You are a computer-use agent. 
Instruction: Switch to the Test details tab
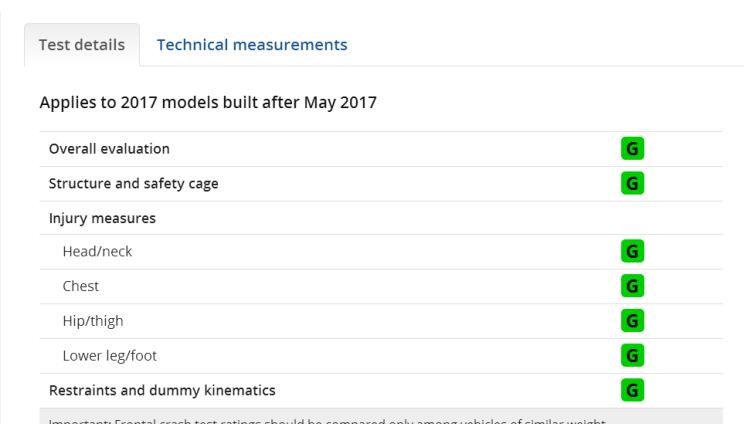pos(82,45)
